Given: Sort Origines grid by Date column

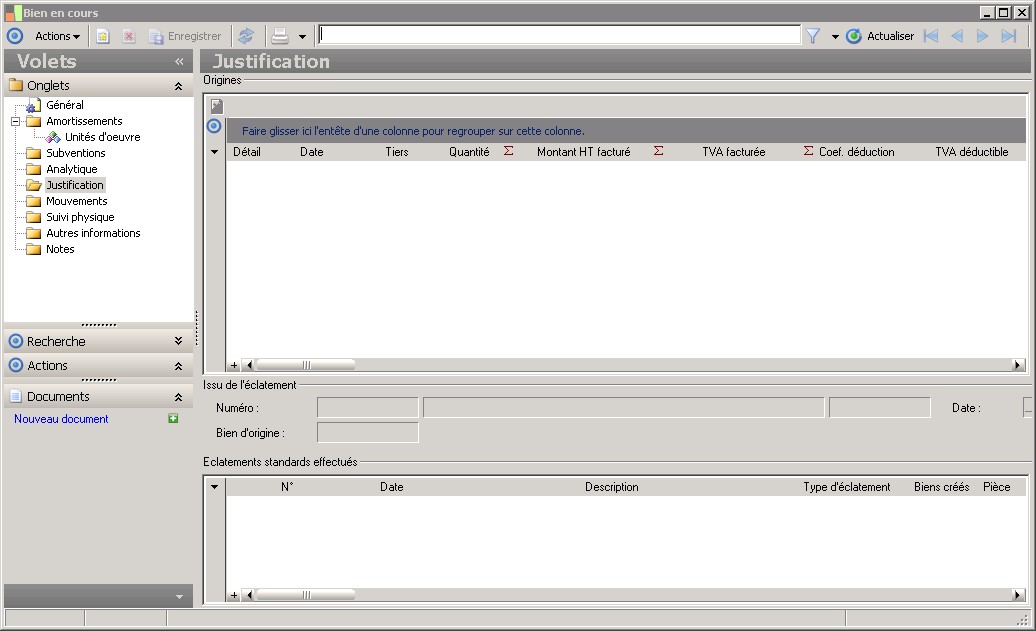Looking at the screenshot, I should coord(312,152).
